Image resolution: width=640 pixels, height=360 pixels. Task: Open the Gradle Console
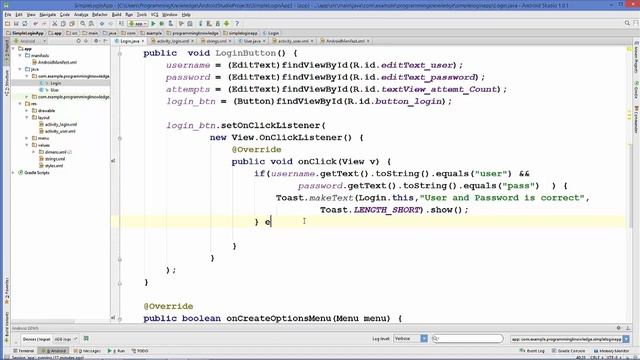point(569,351)
